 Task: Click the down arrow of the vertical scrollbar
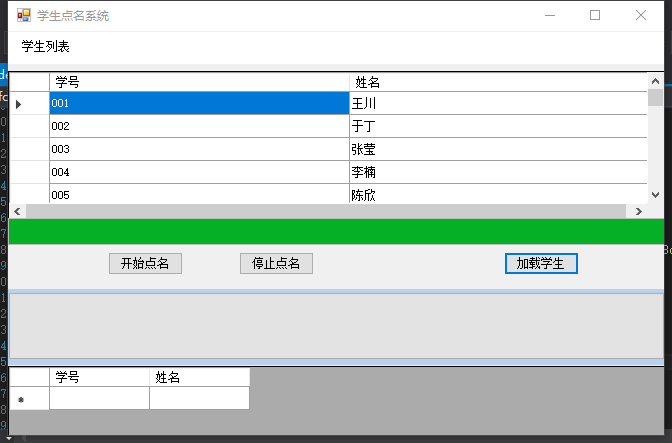point(655,195)
